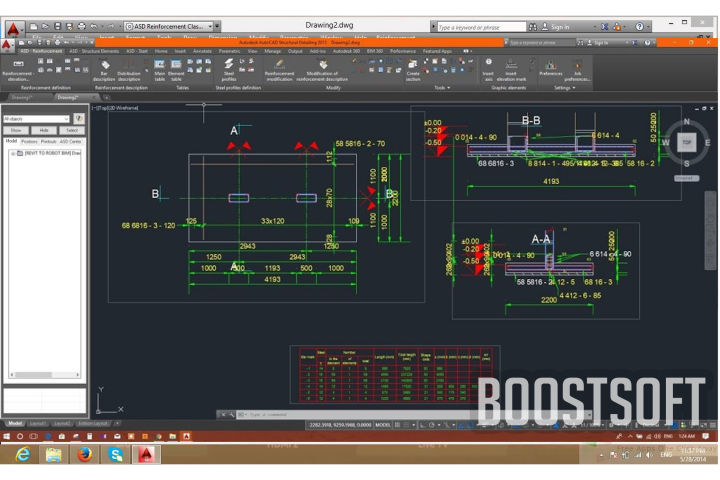
Task: Select the Featured Apps ribbon tab
Action: pos(437,51)
